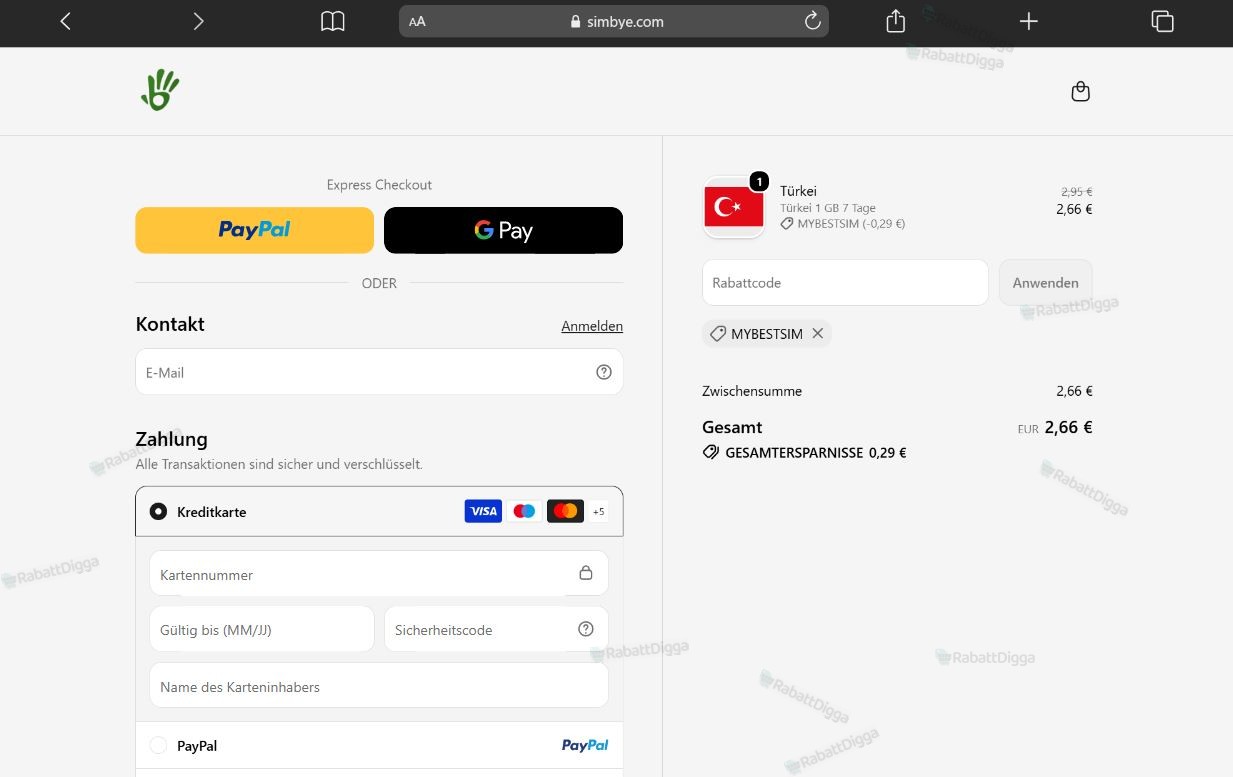Click the green hand Simbye logo

pyautogui.click(x=160, y=90)
